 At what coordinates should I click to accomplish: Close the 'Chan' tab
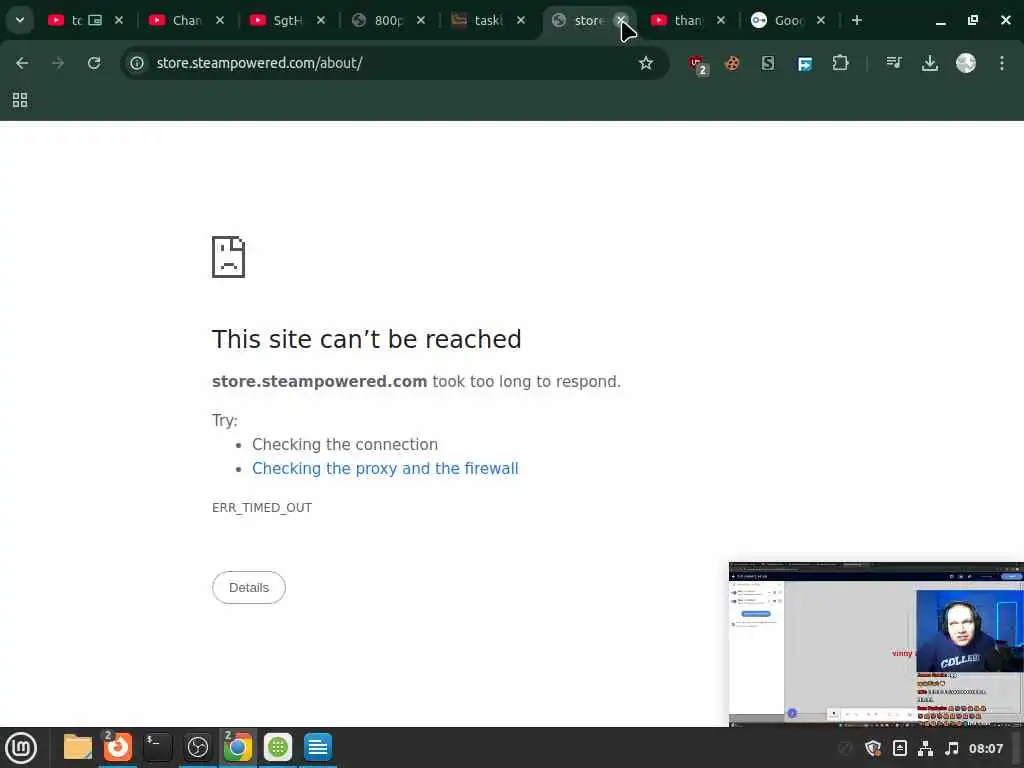point(220,20)
